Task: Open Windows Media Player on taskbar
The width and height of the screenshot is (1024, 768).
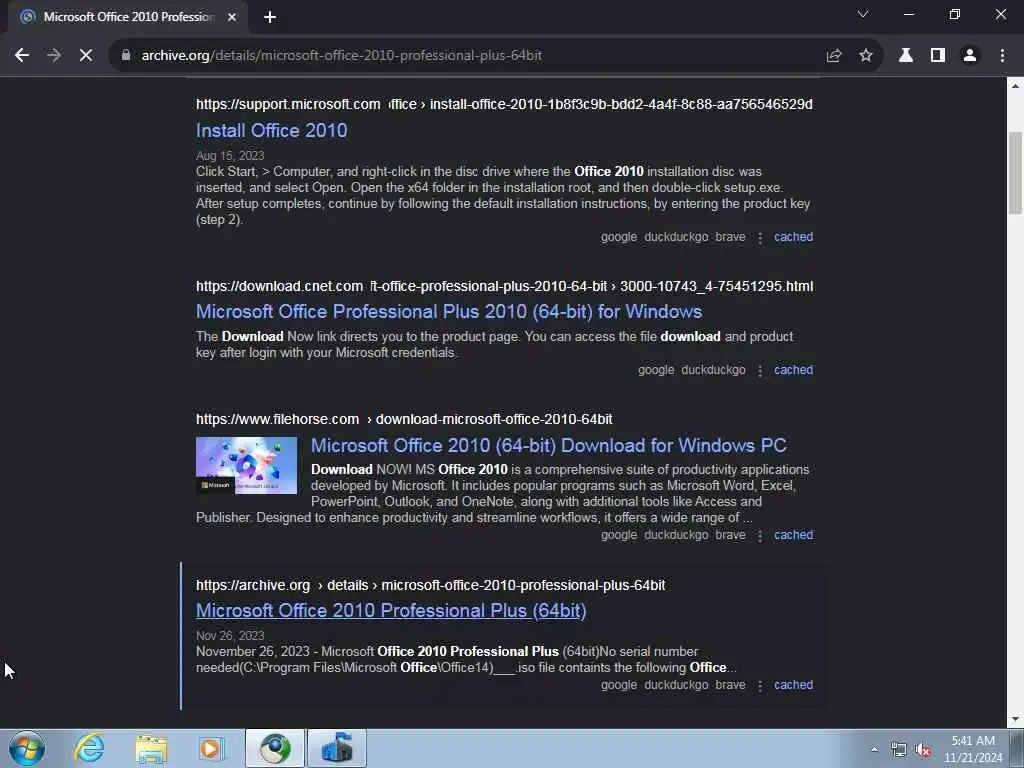Action: [212, 748]
